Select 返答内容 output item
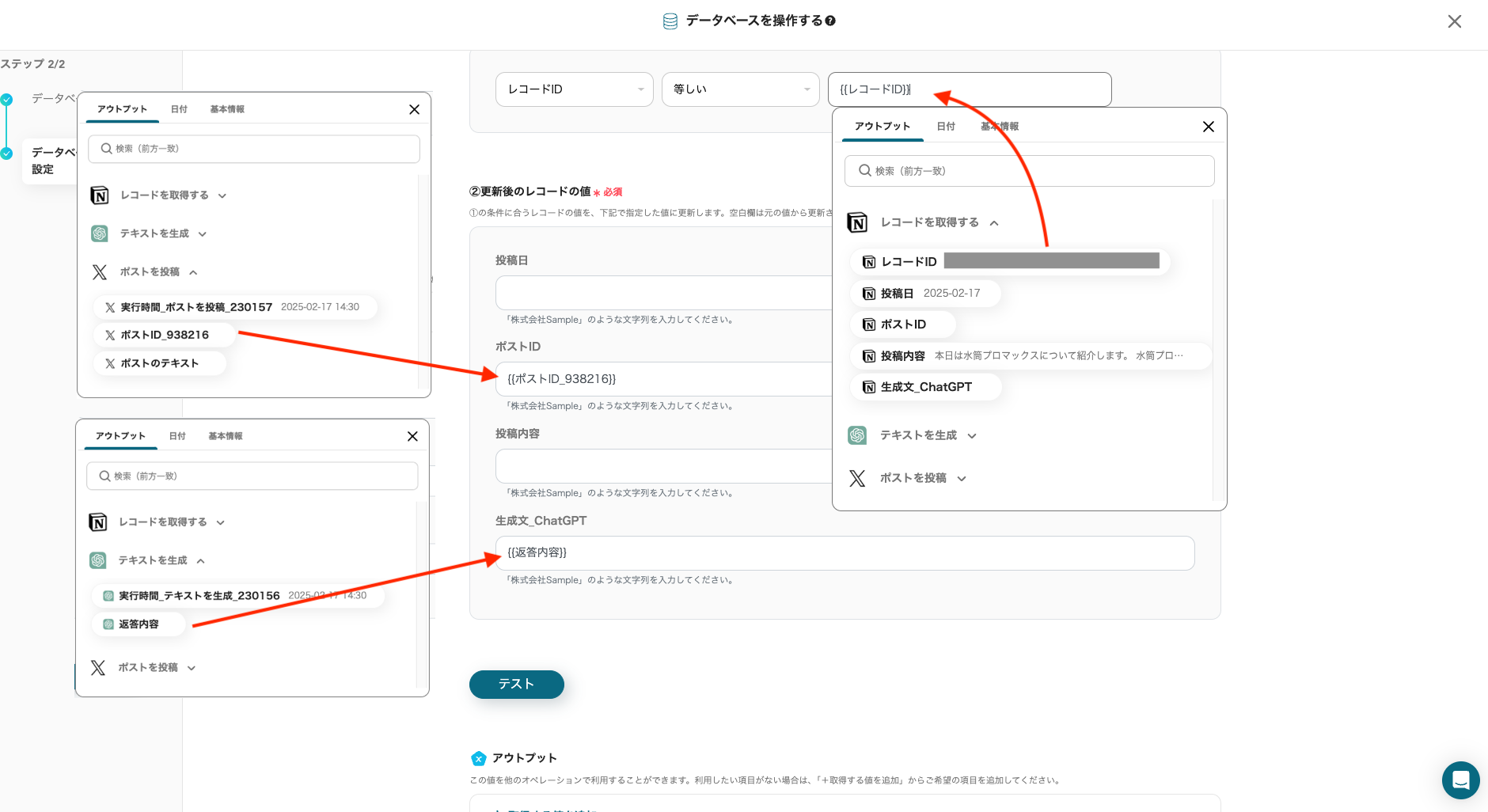The height and width of the screenshot is (812, 1488). (x=139, y=624)
